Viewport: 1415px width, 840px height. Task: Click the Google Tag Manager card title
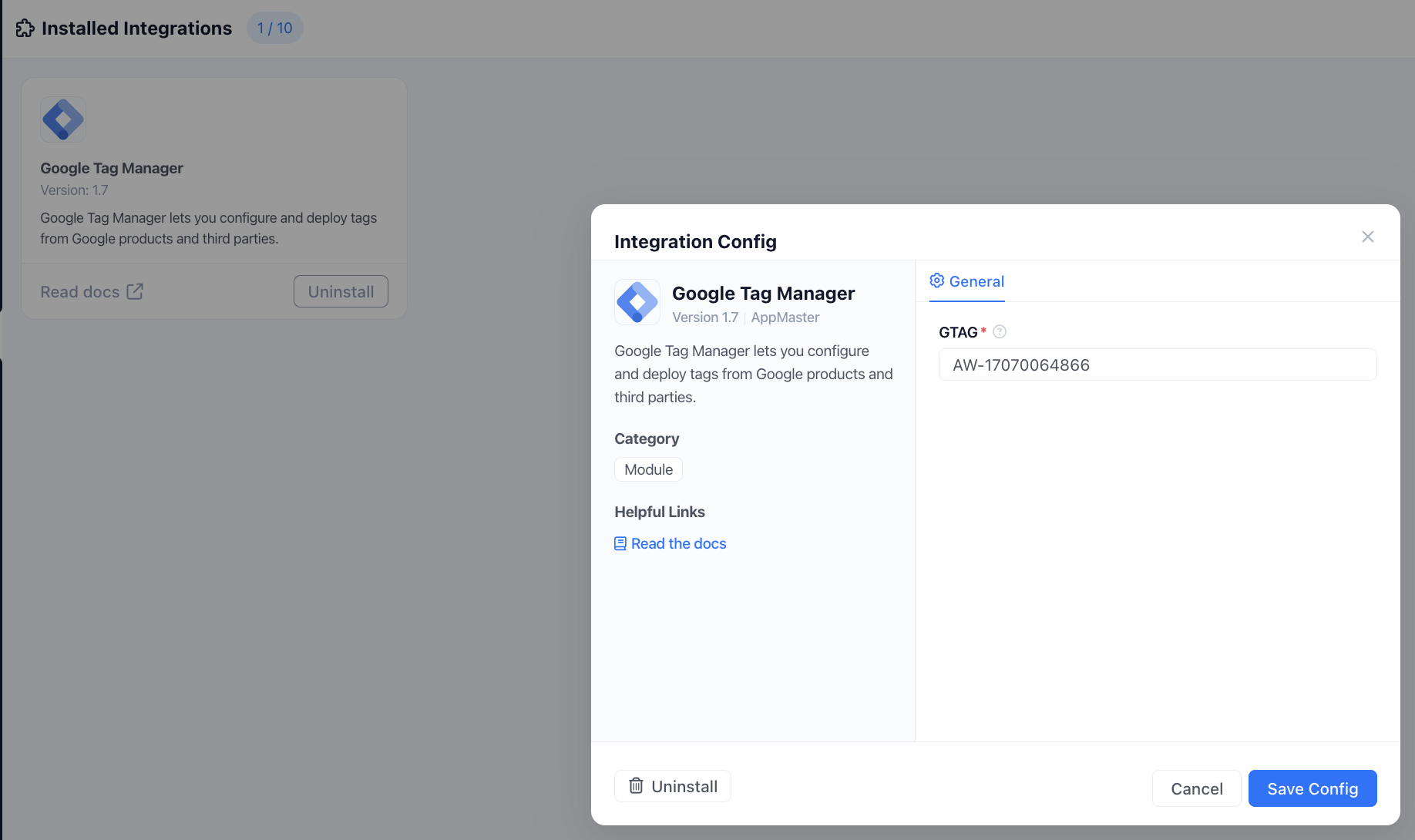click(112, 168)
